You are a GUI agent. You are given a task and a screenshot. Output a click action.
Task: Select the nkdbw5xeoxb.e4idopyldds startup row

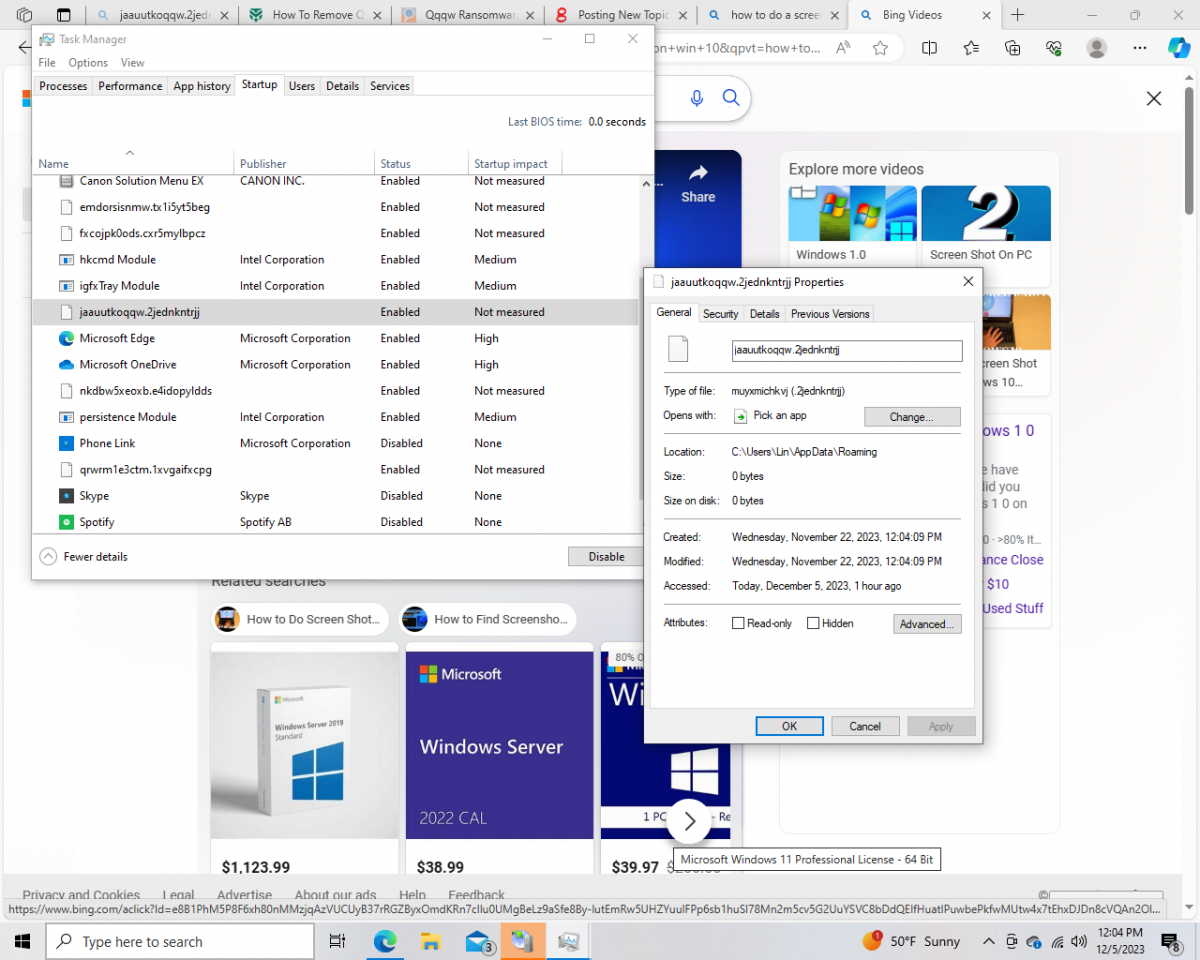pyautogui.click(x=335, y=391)
